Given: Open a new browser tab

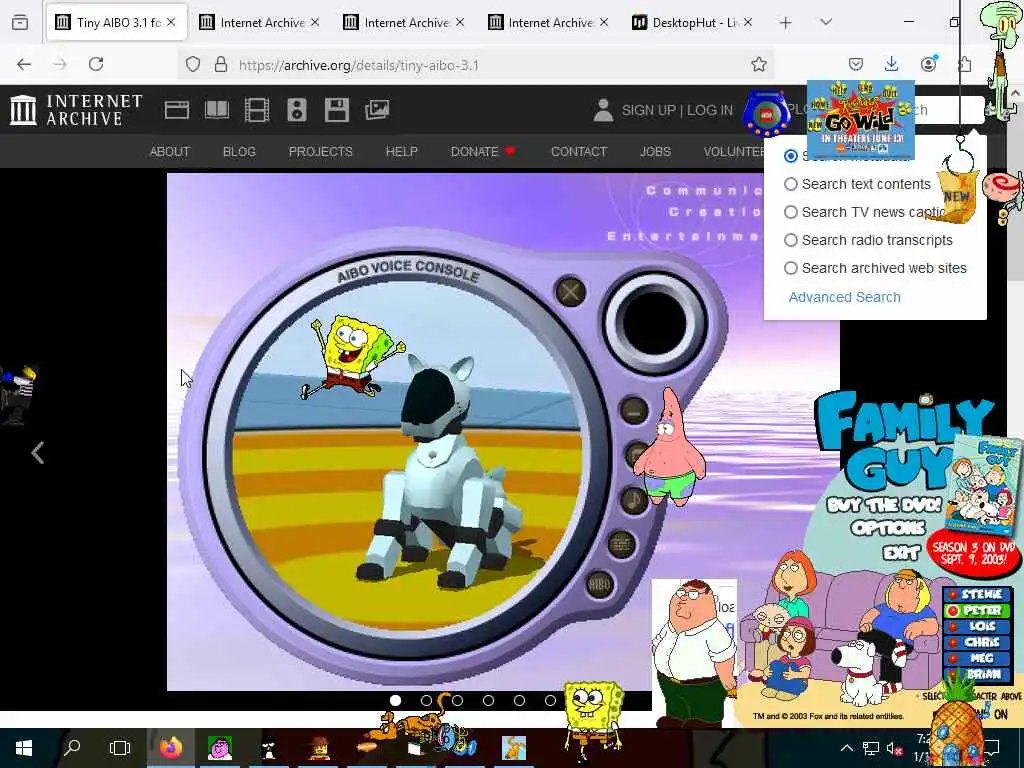Looking at the screenshot, I should 785,23.
